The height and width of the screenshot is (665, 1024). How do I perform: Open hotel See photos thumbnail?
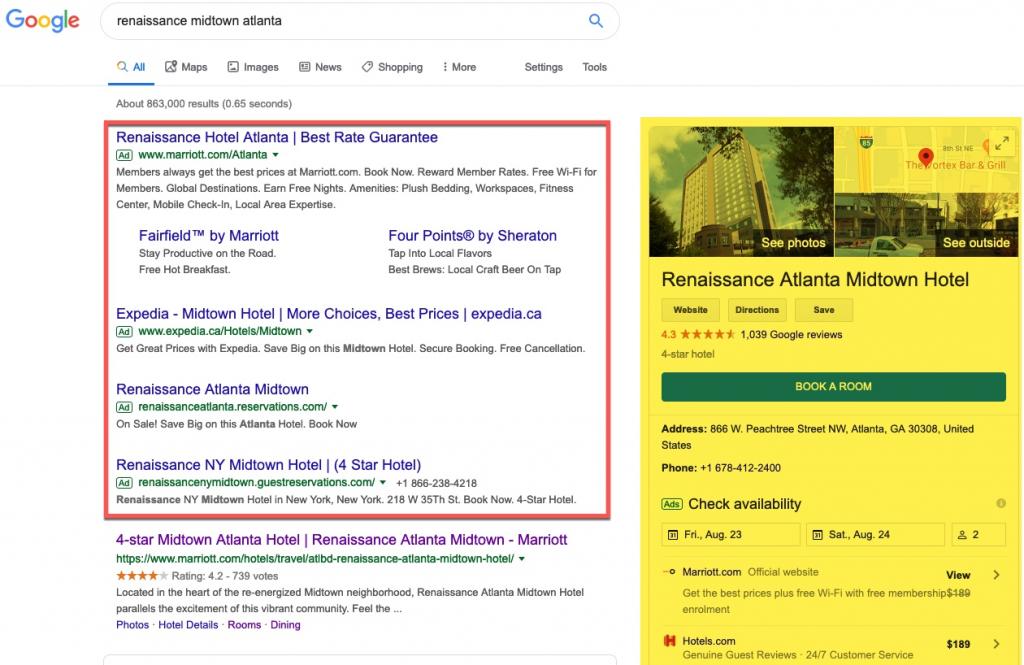click(x=741, y=191)
